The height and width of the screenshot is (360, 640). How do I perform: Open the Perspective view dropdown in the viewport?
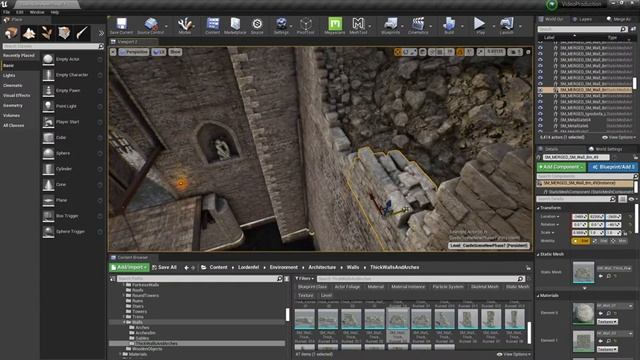coord(134,52)
